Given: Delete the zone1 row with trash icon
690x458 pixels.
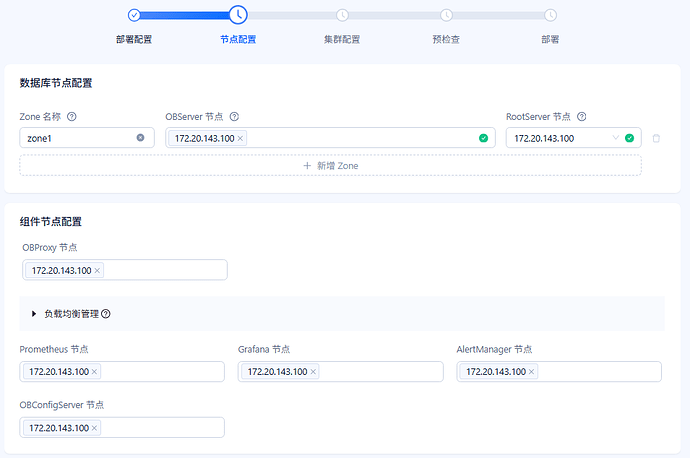Looking at the screenshot, I should [x=656, y=139].
